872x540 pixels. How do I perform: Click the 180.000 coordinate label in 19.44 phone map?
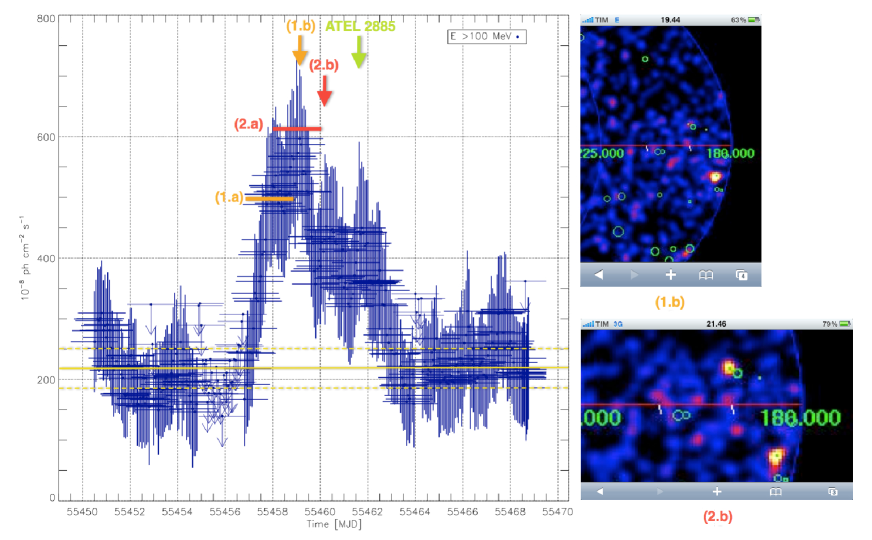730,153
